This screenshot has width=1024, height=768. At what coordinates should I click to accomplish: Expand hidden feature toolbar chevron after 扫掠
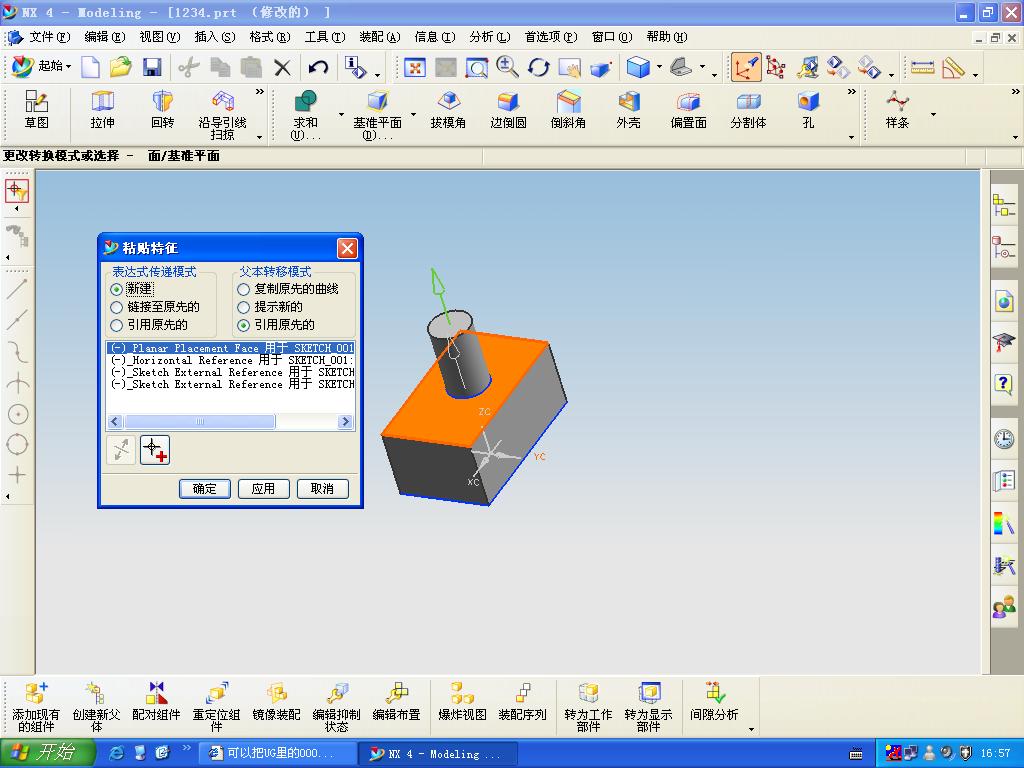click(x=260, y=91)
